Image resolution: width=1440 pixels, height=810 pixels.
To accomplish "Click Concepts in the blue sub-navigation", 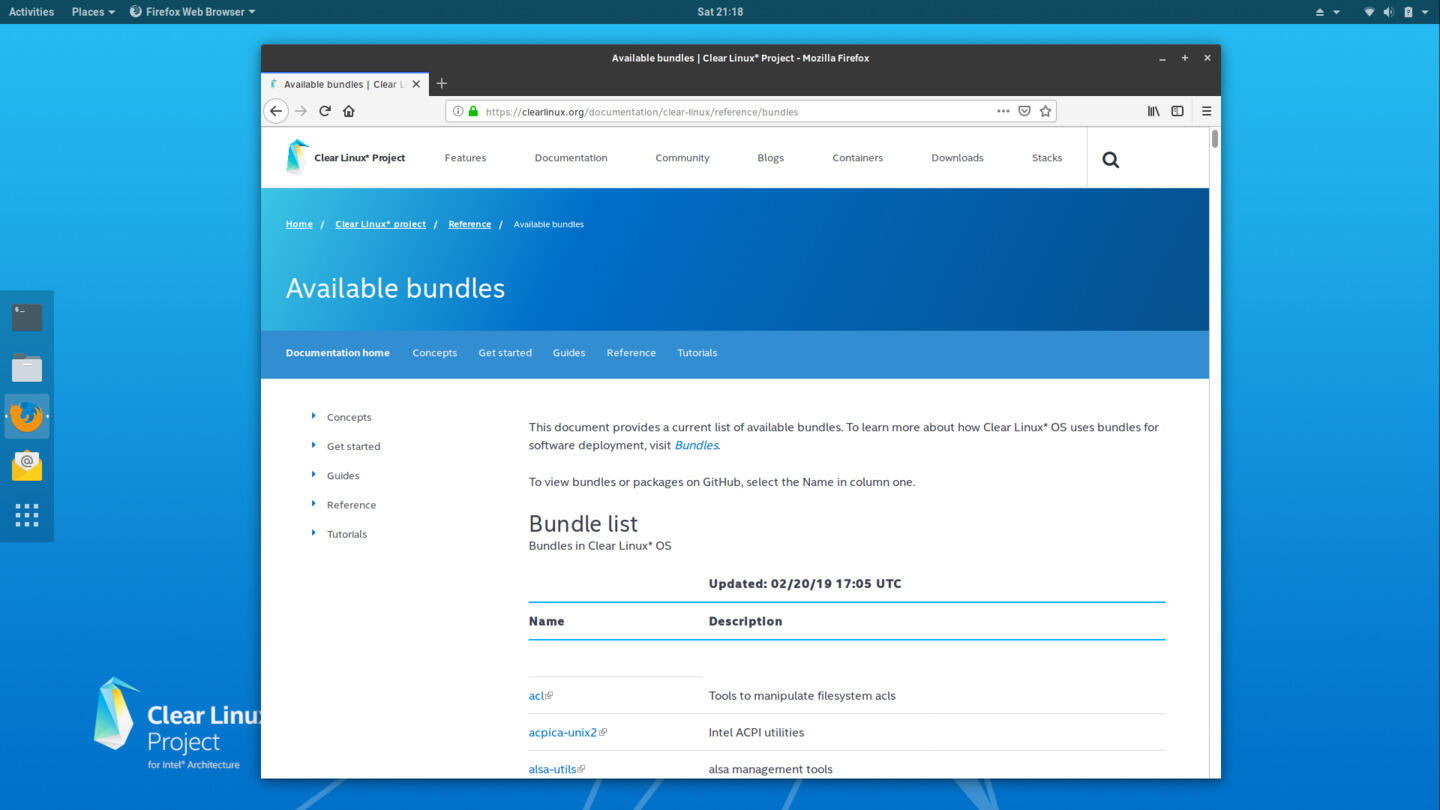I will coord(434,353).
